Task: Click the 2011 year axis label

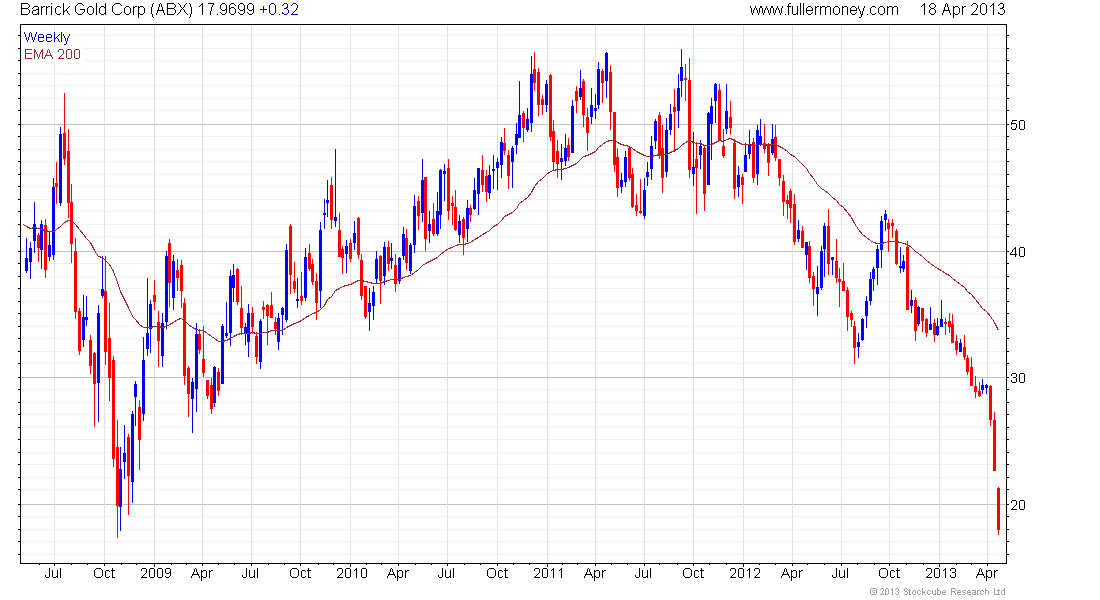Action: tap(549, 573)
